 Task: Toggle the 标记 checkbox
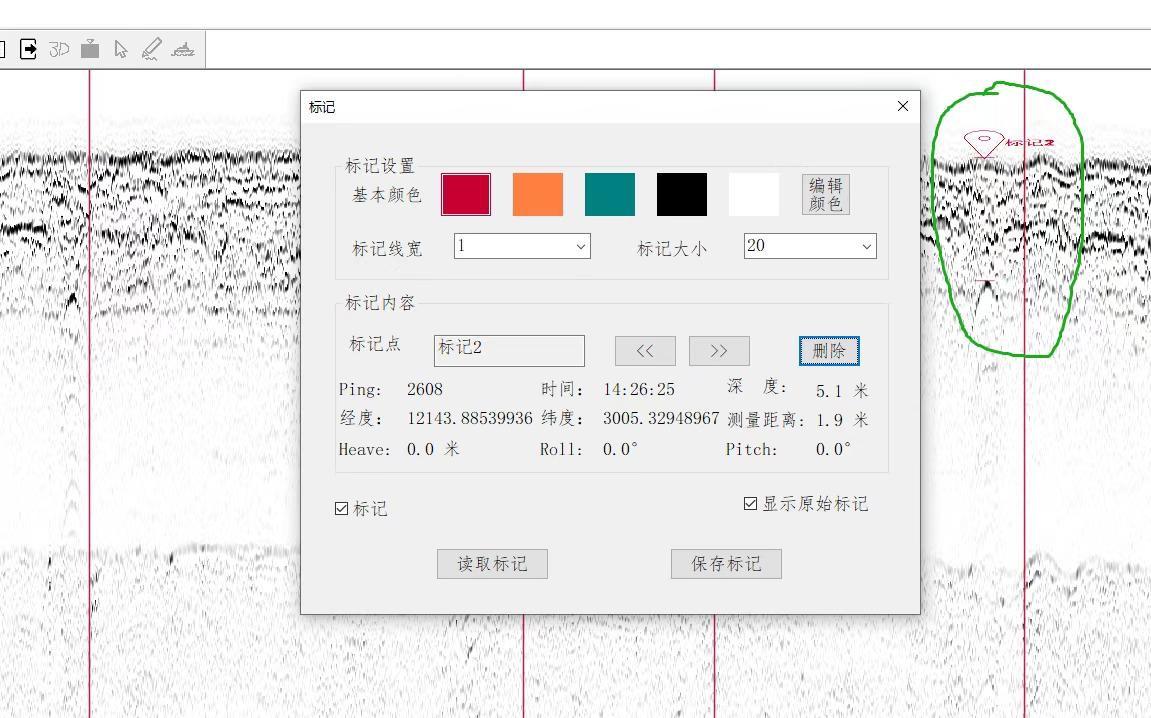coord(342,509)
